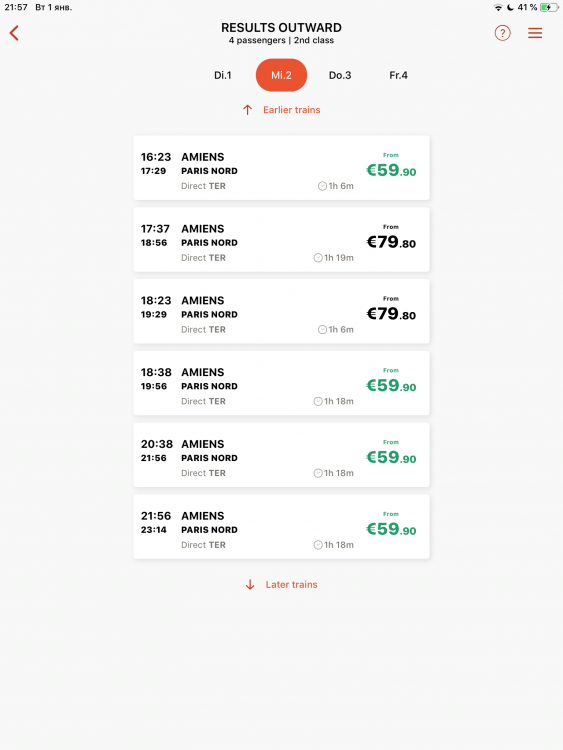Switch to the Fr.4 date tab

pyautogui.click(x=398, y=75)
